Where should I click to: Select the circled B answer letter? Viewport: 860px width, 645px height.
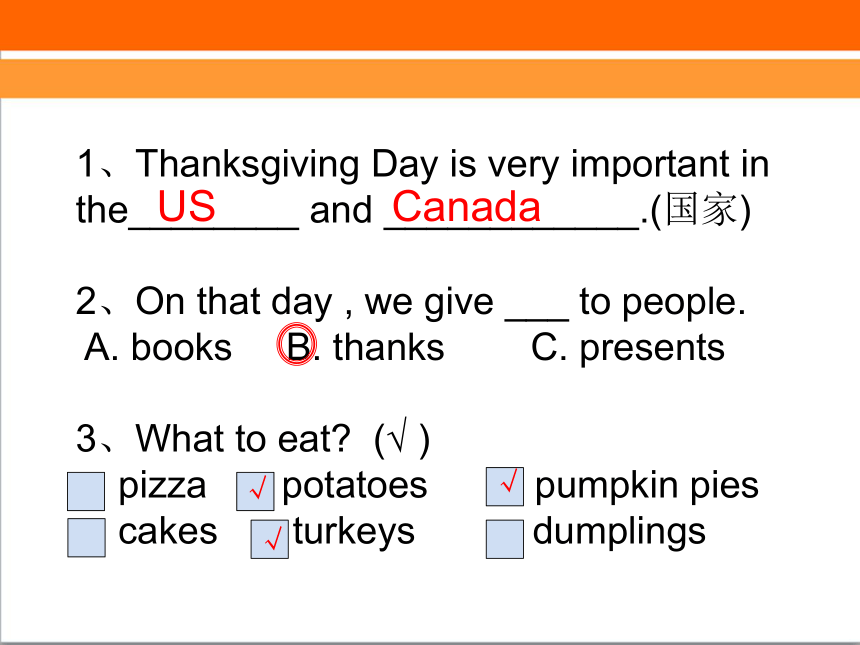(297, 344)
